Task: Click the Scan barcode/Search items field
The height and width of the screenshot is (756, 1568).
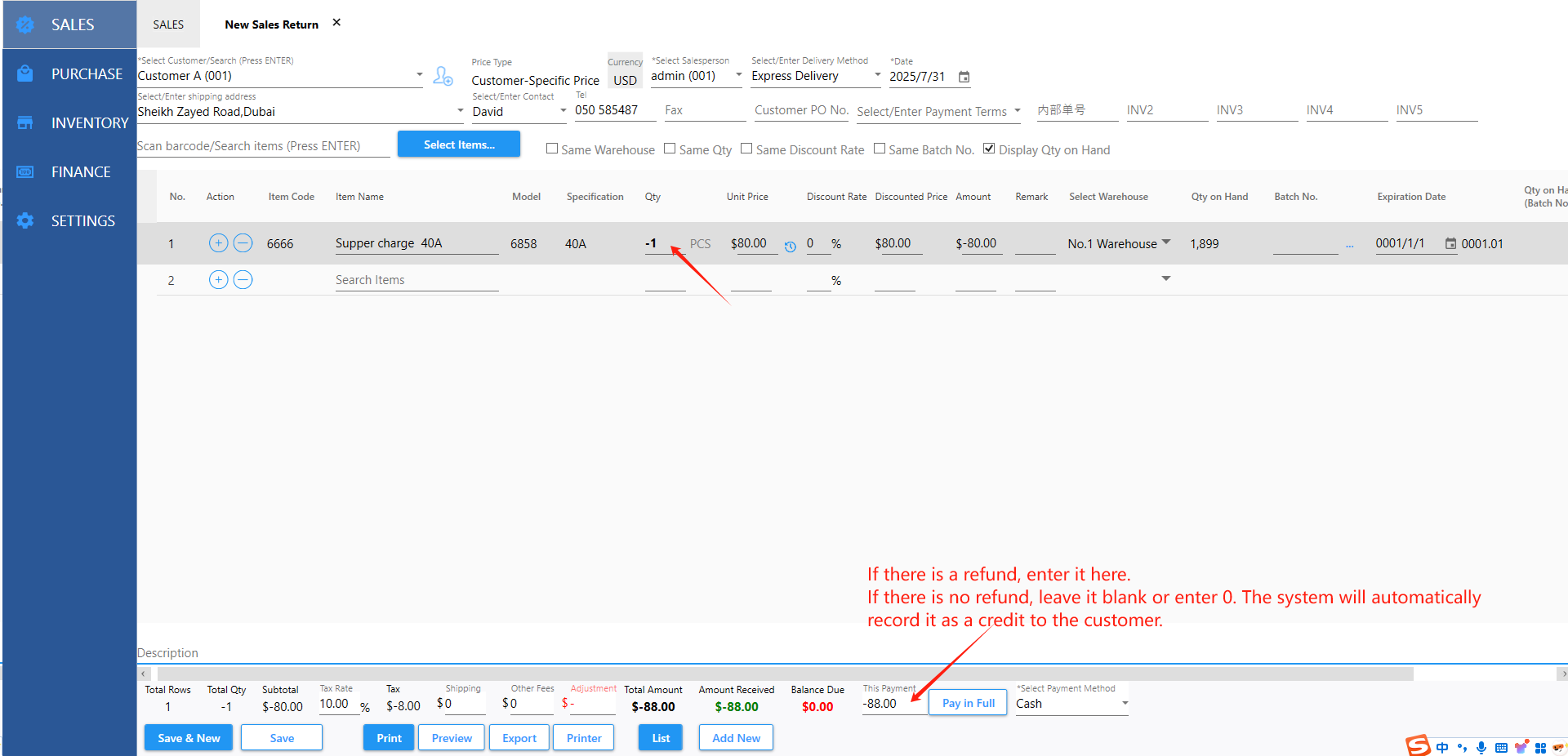Action: coord(263,146)
